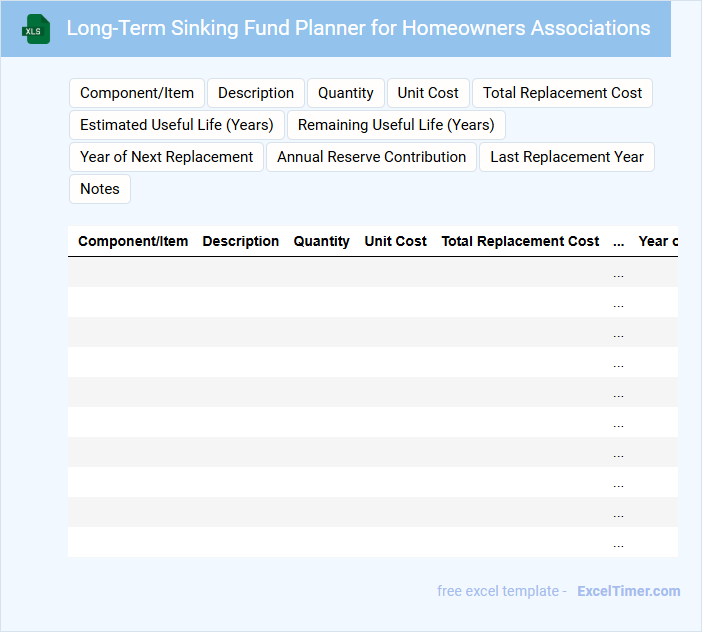Select Remaining Useful Life (Years) tag
Viewport: 702px width, 632px height.
pos(396,125)
